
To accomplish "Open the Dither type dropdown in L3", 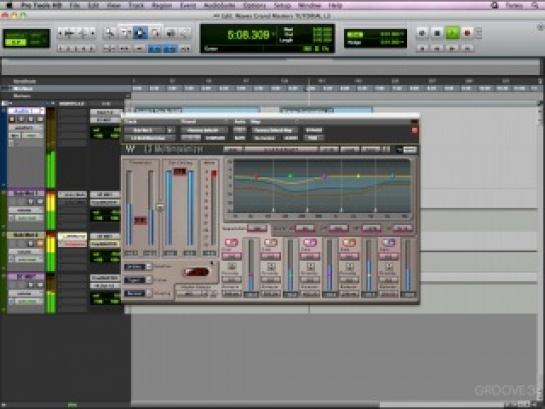I will (138, 280).
